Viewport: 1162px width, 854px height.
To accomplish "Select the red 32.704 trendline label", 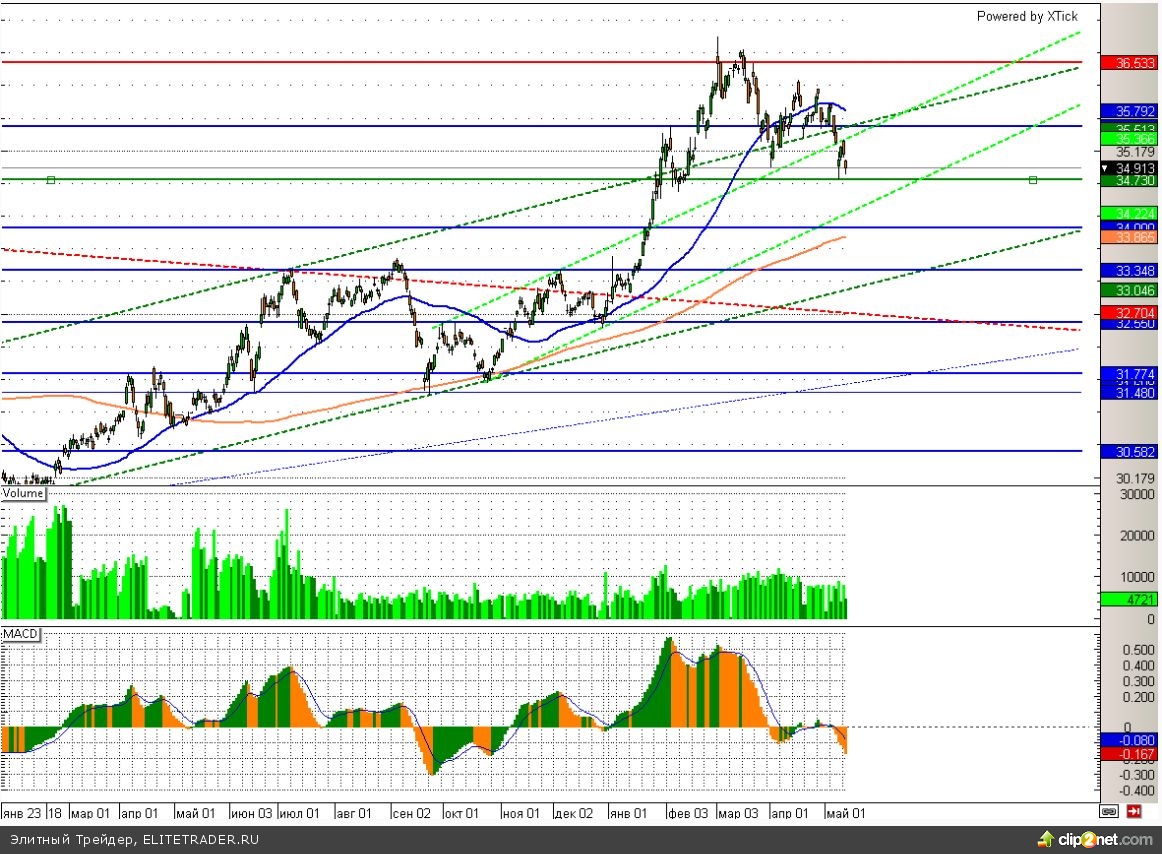I will click(1129, 313).
